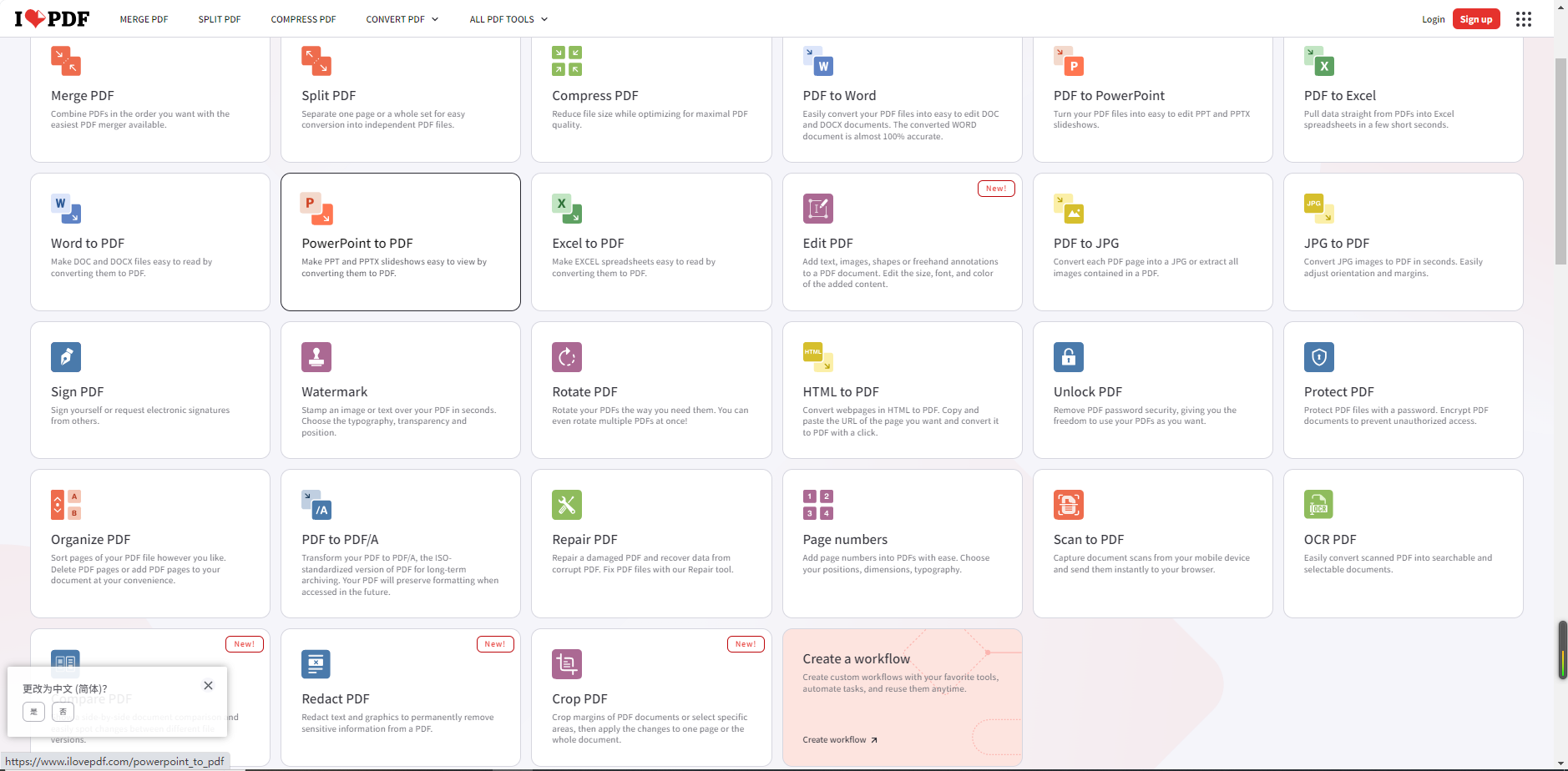1568x771 pixels.
Task: Go to Split PDF in the navigation bar
Action: pos(219,19)
